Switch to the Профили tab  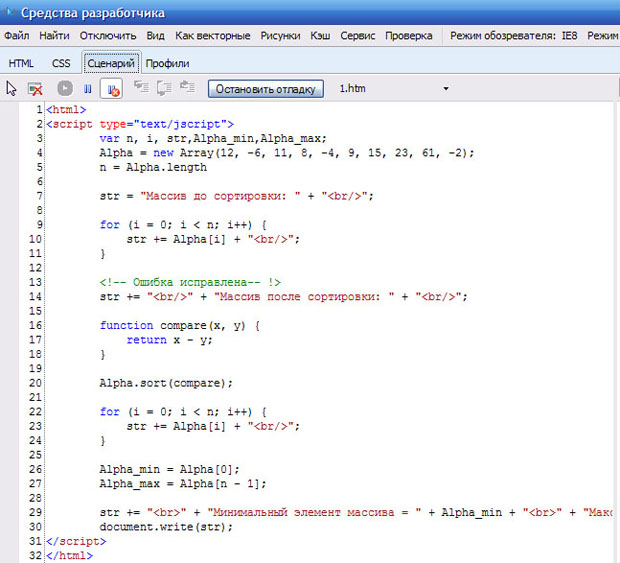pyautogui.click(x=167, y=63)
